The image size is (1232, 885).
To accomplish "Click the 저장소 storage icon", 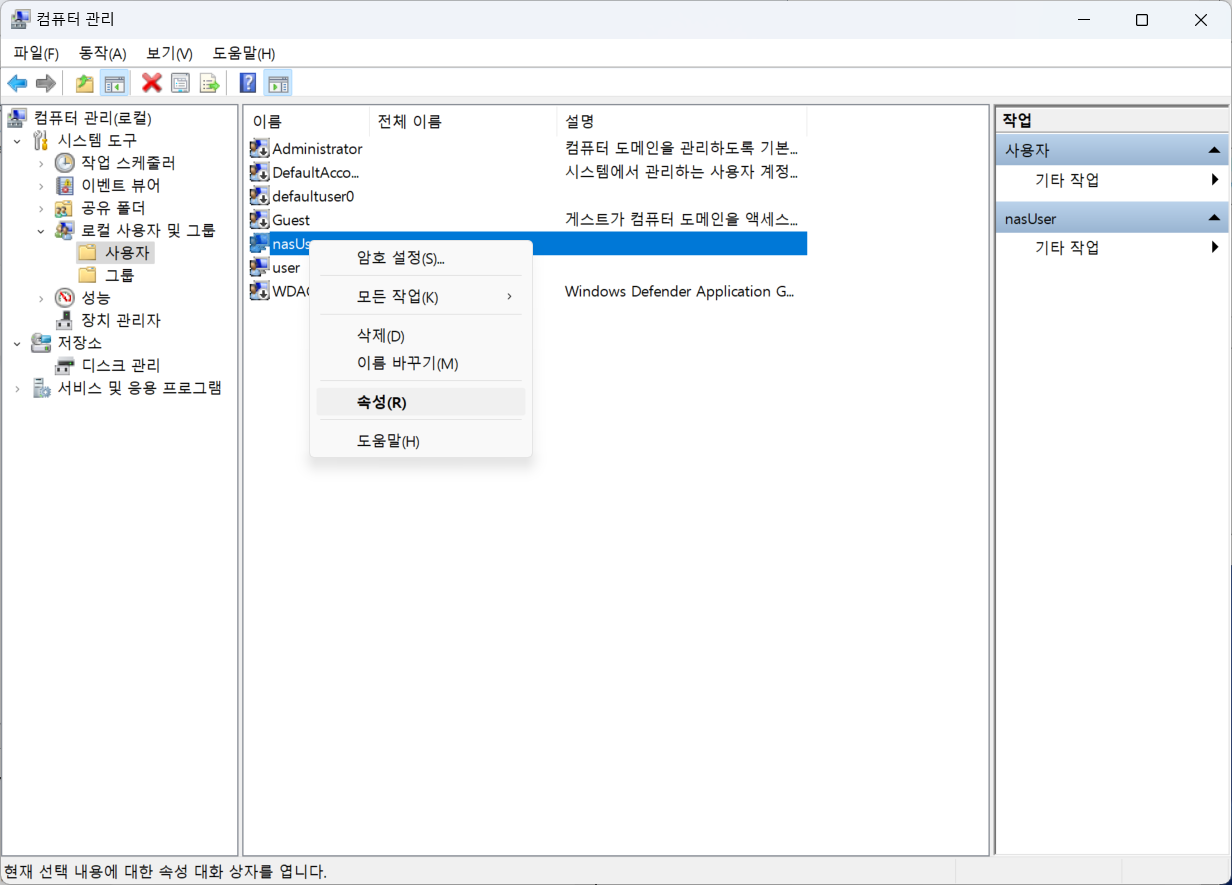I will [41, 343].
